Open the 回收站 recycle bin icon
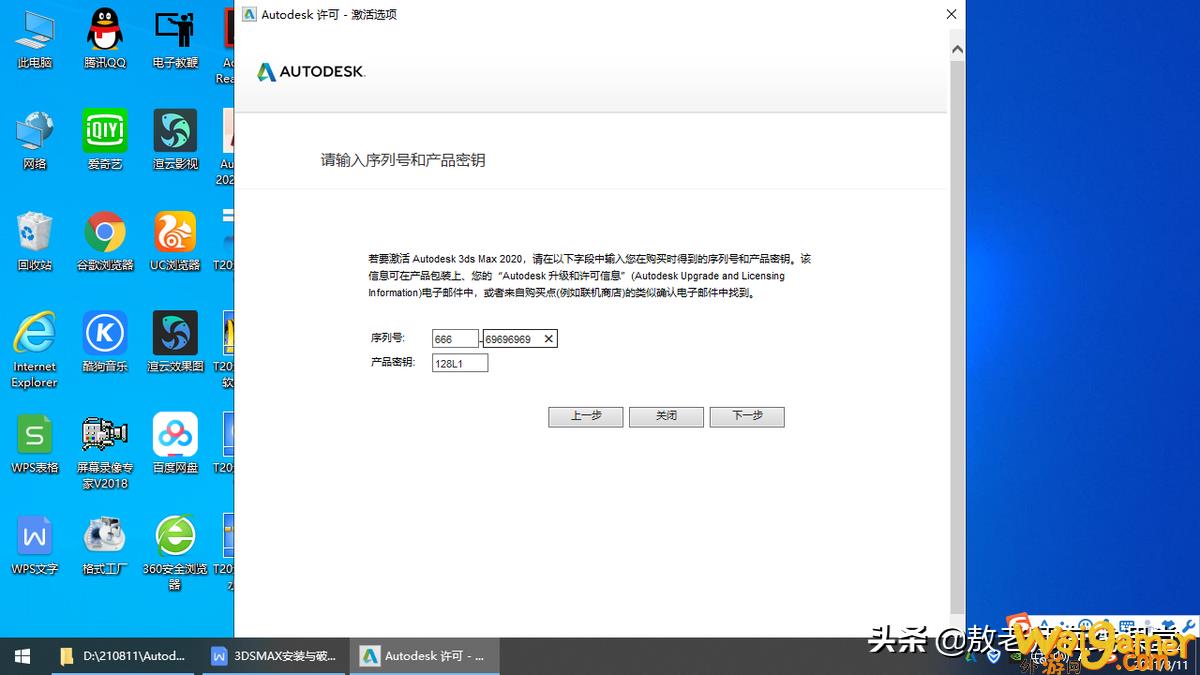Image resolution: width=1200 pixels, height=675 pixels. (x=35, y=241)
